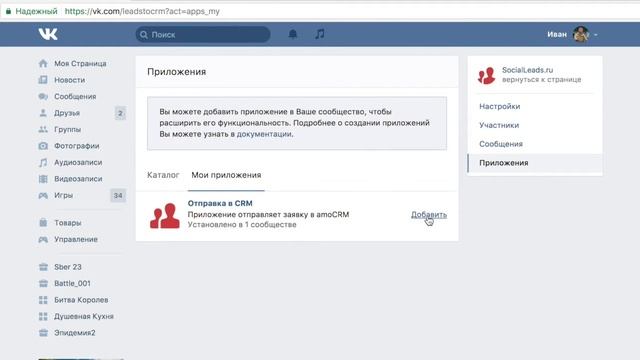Go to Моя Страница
This screenshot has height=360, width=640.
pos(80,63)
